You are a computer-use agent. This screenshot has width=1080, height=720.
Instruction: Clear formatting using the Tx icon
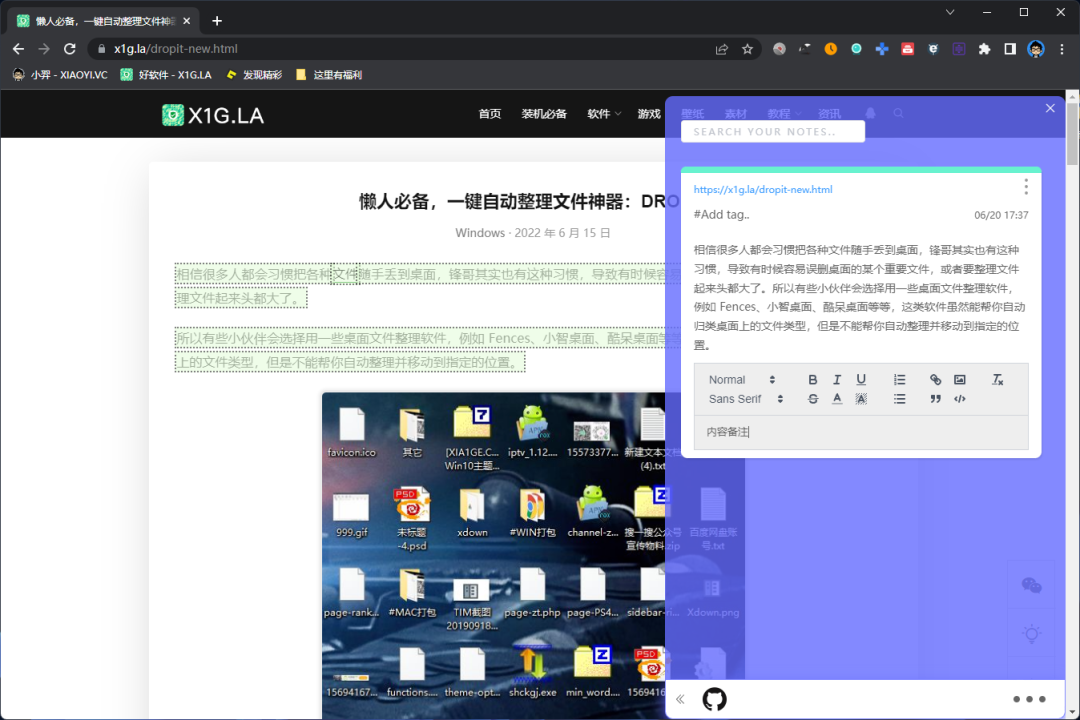point(997,379)
